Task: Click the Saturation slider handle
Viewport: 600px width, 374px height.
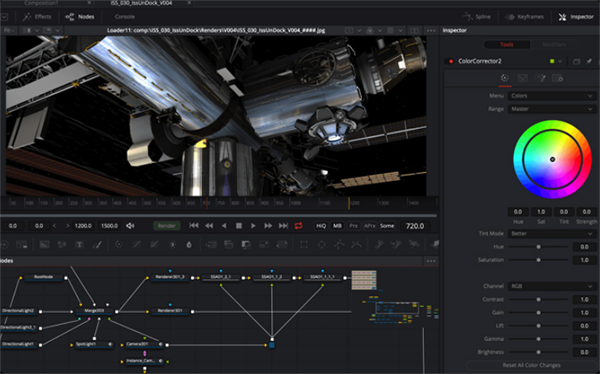Action: (x=538, y=260)
